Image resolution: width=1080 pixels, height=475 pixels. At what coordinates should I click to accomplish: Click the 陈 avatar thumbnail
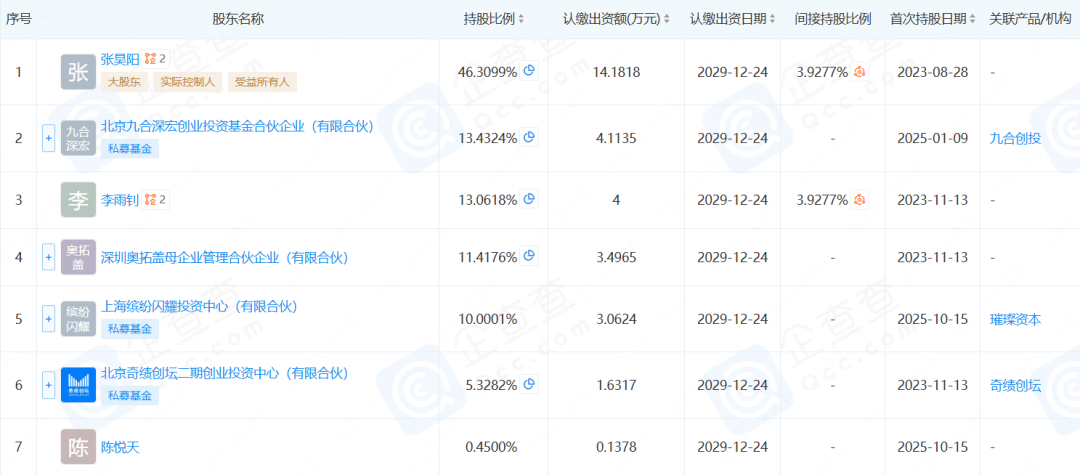[79, 447]
